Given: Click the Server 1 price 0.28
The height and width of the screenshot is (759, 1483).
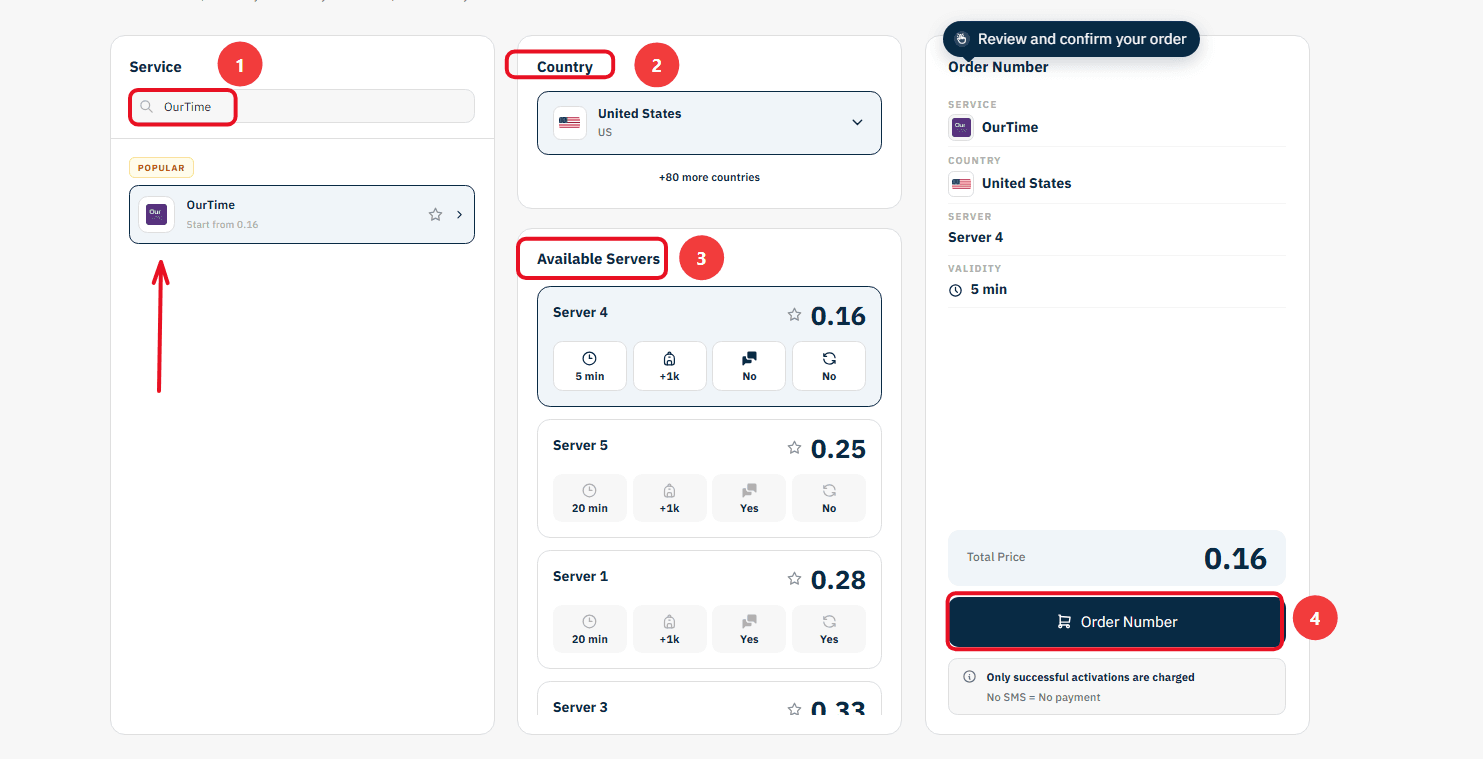Looking at the screenshot, I should pyautogui.click(x=838, y=580).
